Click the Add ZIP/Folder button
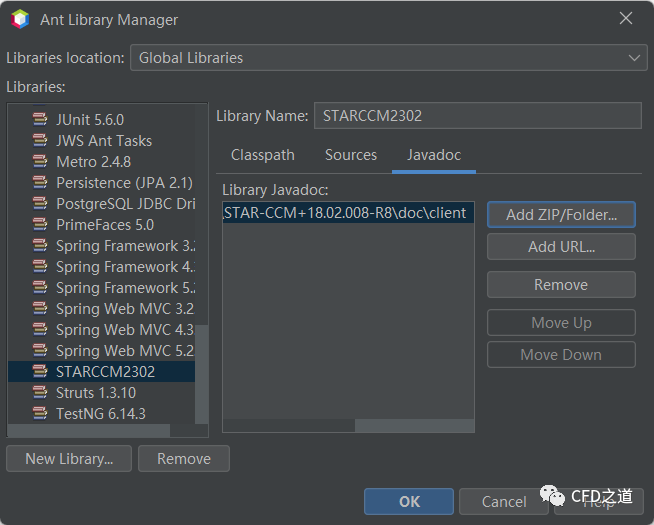This screenshot has width=654, height=525. click(x=561, y=214)
